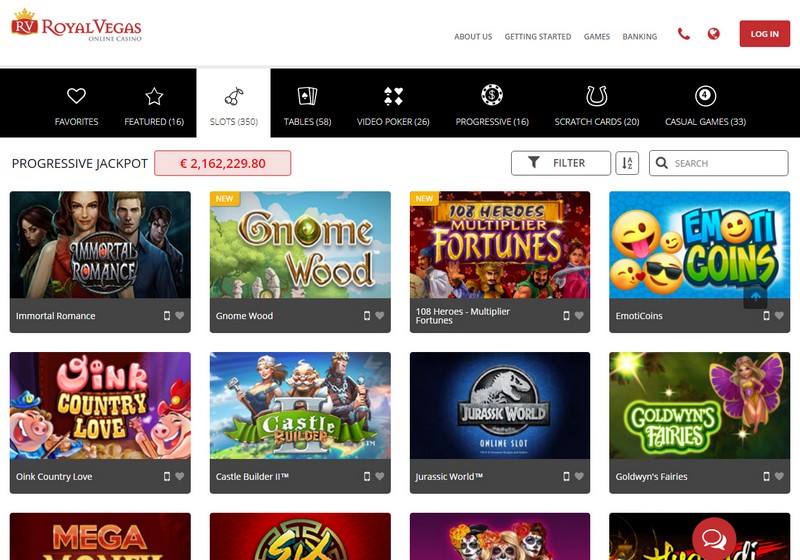Open 108 Heroes Multiplier Fortunes thumbnail
The image size is (800, 560).
499,245
